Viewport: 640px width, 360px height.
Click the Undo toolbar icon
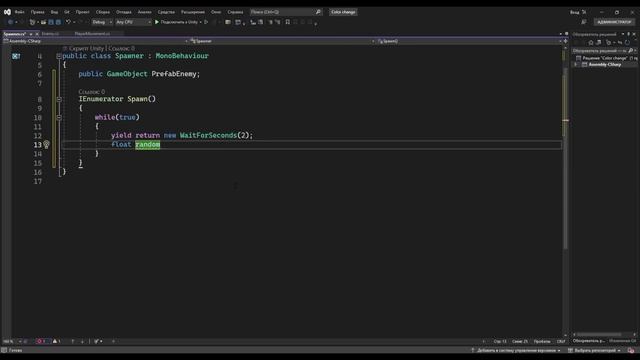68,22
